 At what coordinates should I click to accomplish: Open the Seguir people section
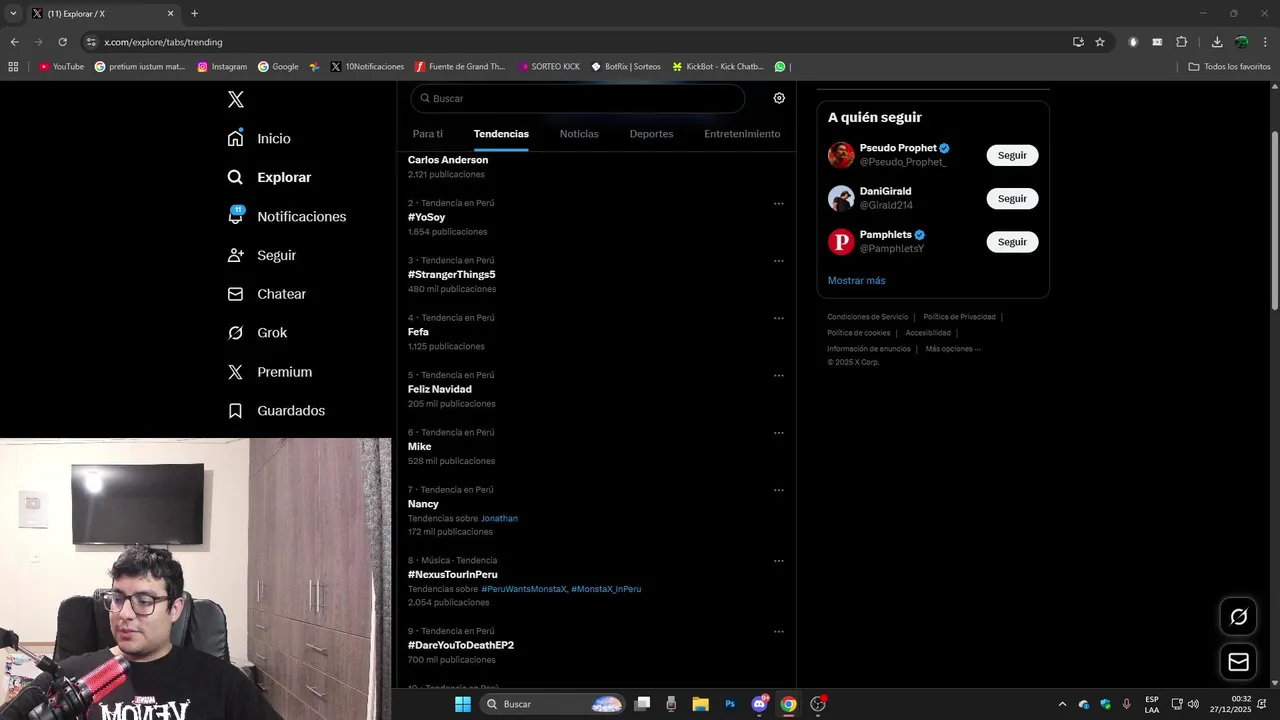pos(261,255)
